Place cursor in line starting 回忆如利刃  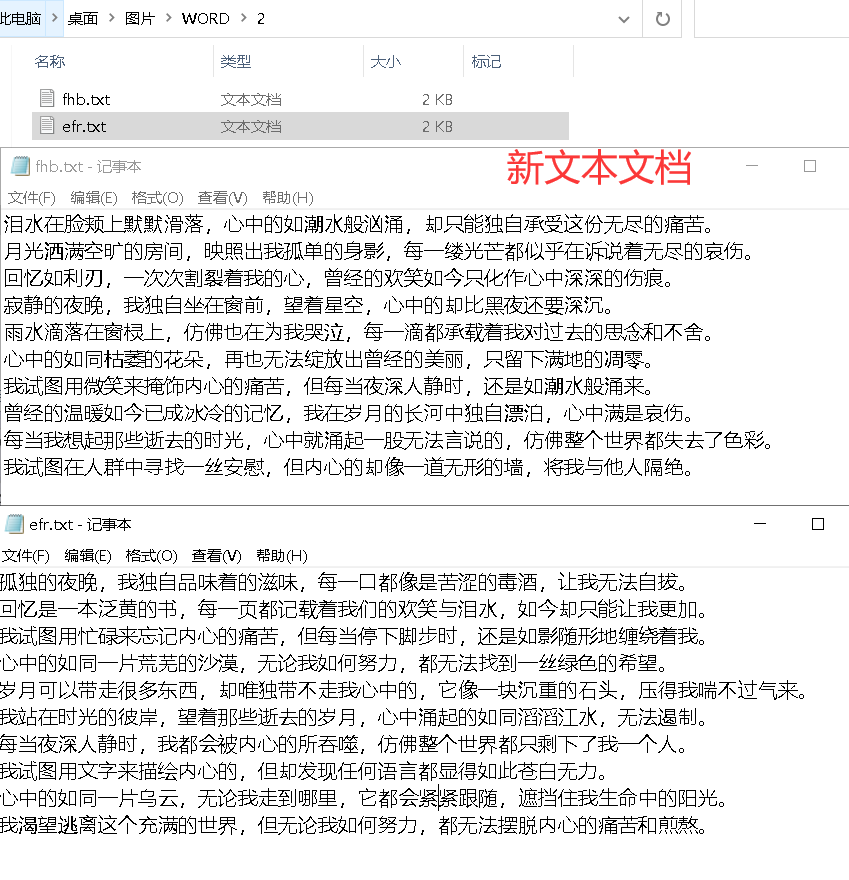[x=339, y=278]
